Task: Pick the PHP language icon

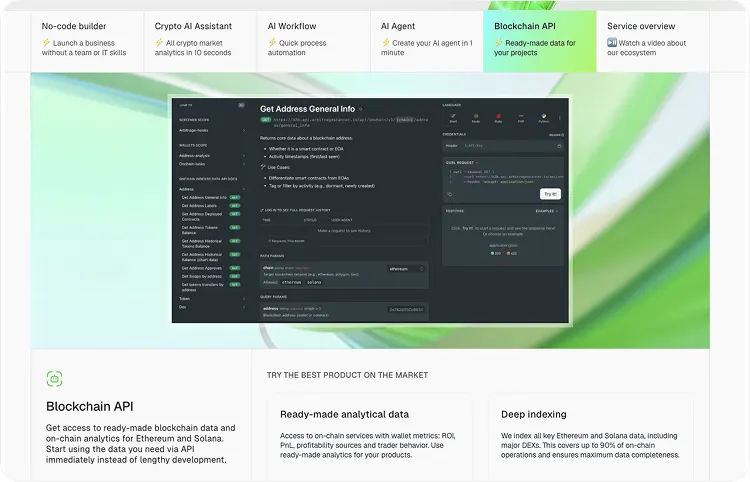Action: (x=521, y=118)
